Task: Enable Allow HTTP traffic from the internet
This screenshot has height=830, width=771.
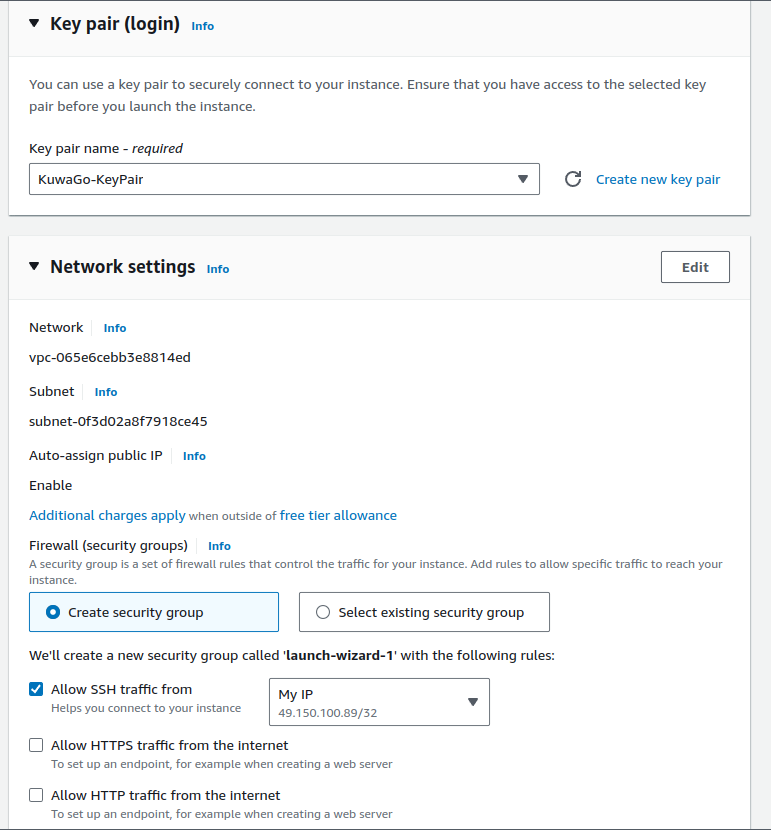Action: [37, 795]
